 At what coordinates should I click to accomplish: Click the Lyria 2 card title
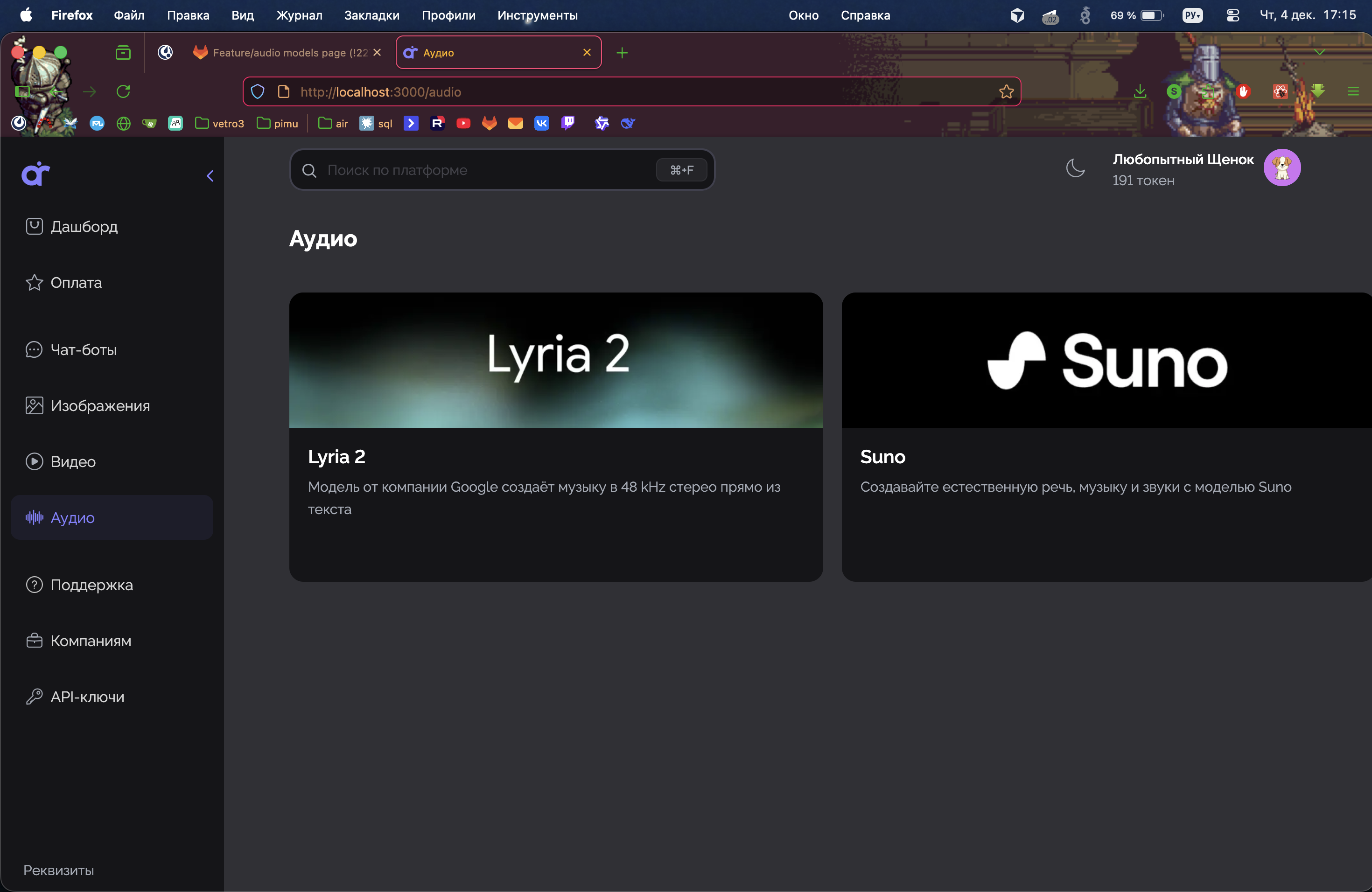(336, 457)
